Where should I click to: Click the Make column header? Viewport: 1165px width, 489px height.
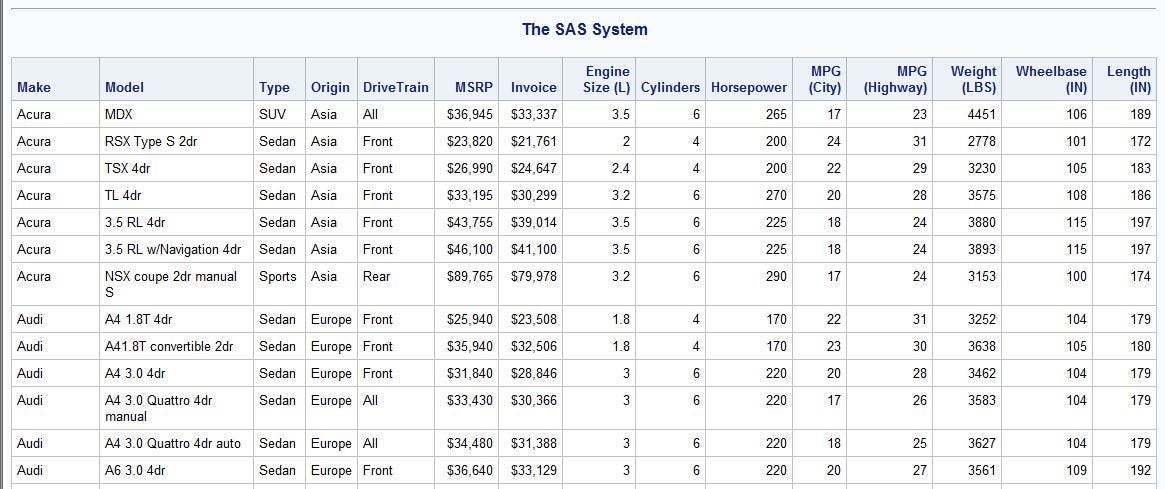click(x=56, y=80)
